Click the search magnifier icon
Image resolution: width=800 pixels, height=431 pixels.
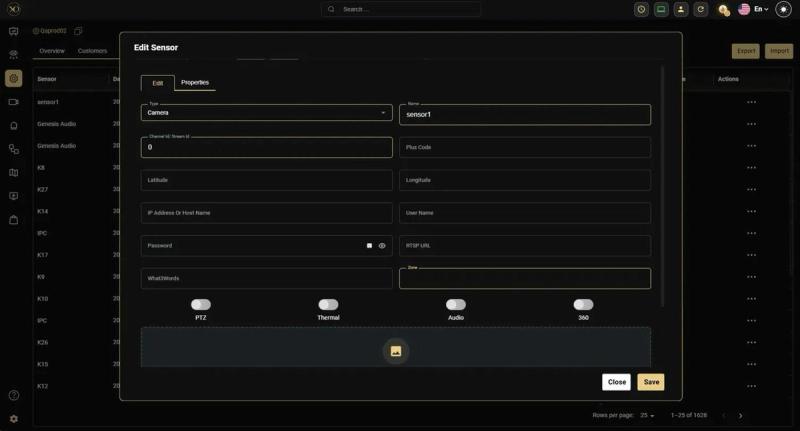point(331,9)
